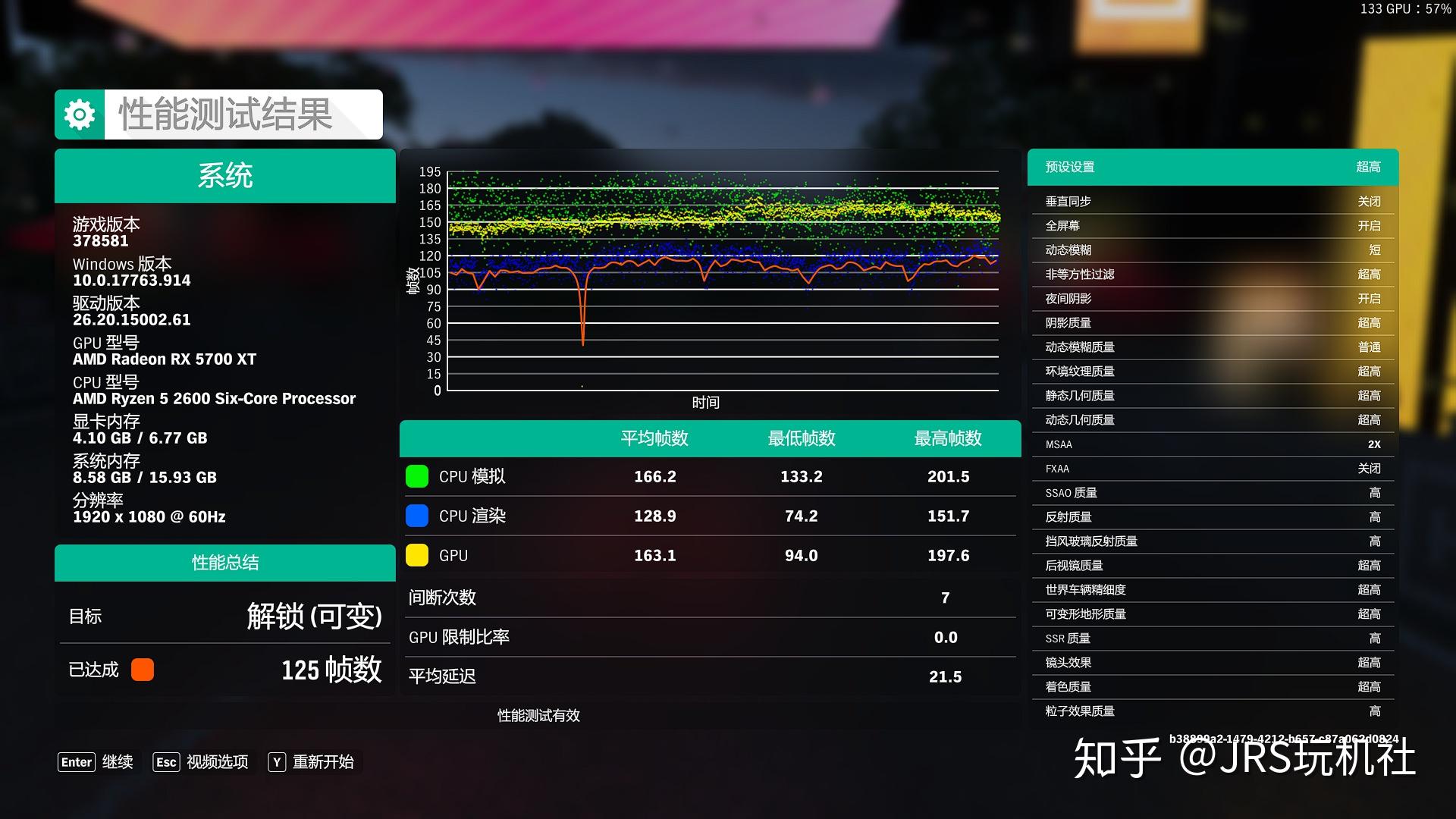1456x819 pixels.
Task: Select the green CPU 模拟 legend square
Action: coord(417,476)
